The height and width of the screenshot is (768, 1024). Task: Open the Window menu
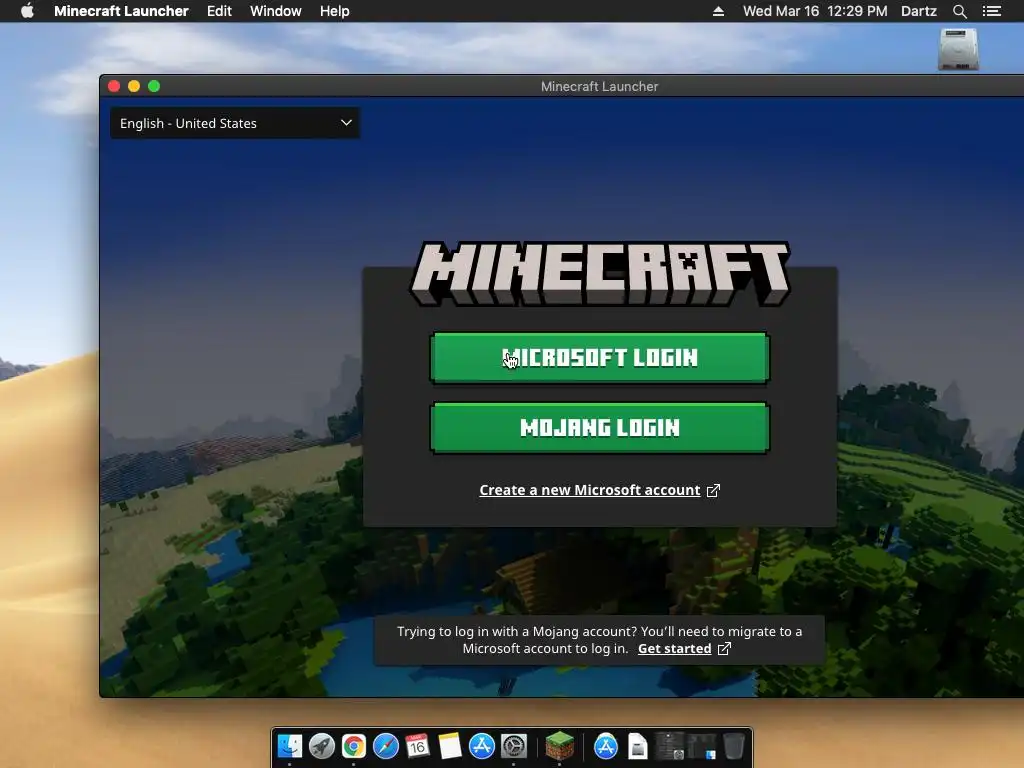[276, 11]
